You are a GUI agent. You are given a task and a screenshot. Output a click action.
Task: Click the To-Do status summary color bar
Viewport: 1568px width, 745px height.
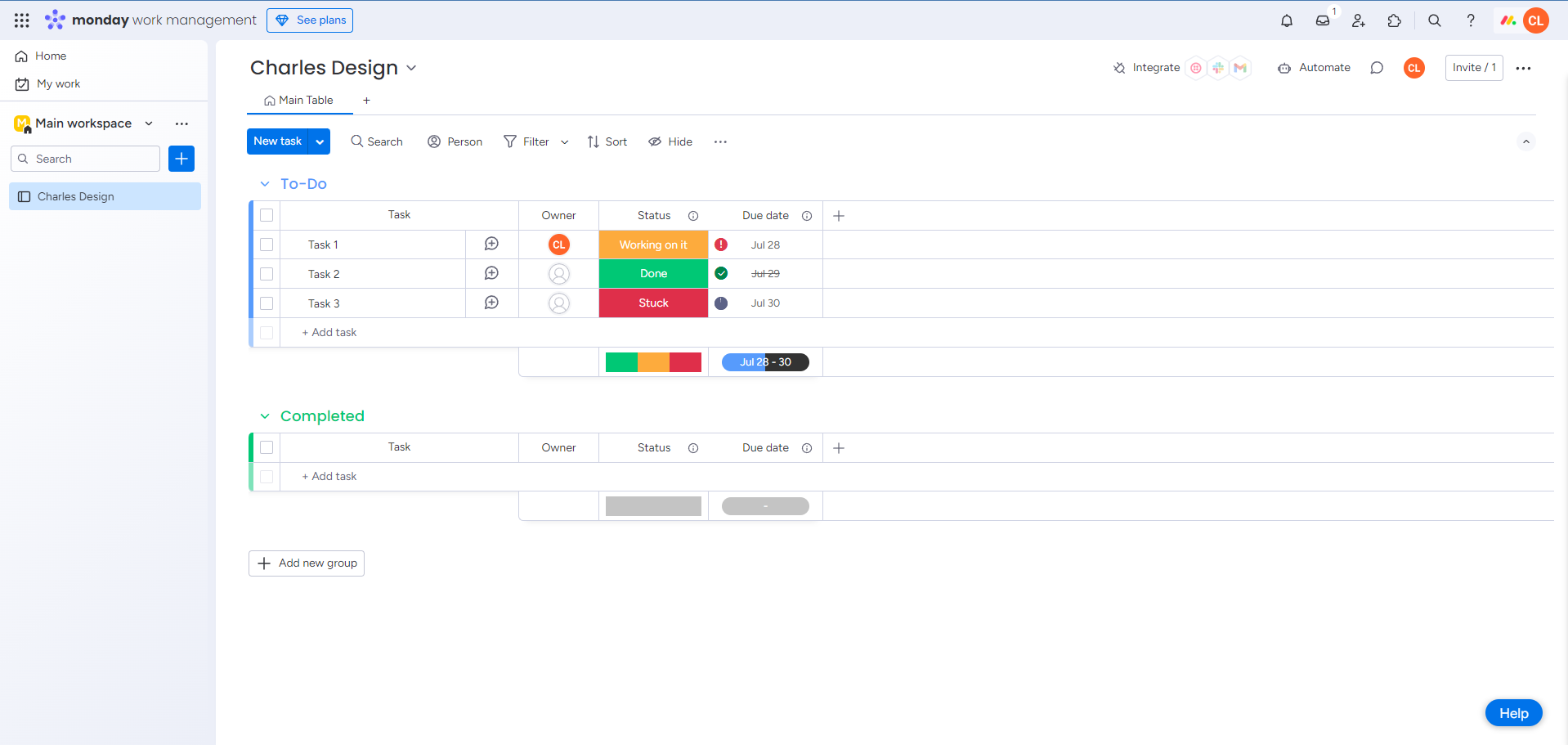click(x=653, y=362)
